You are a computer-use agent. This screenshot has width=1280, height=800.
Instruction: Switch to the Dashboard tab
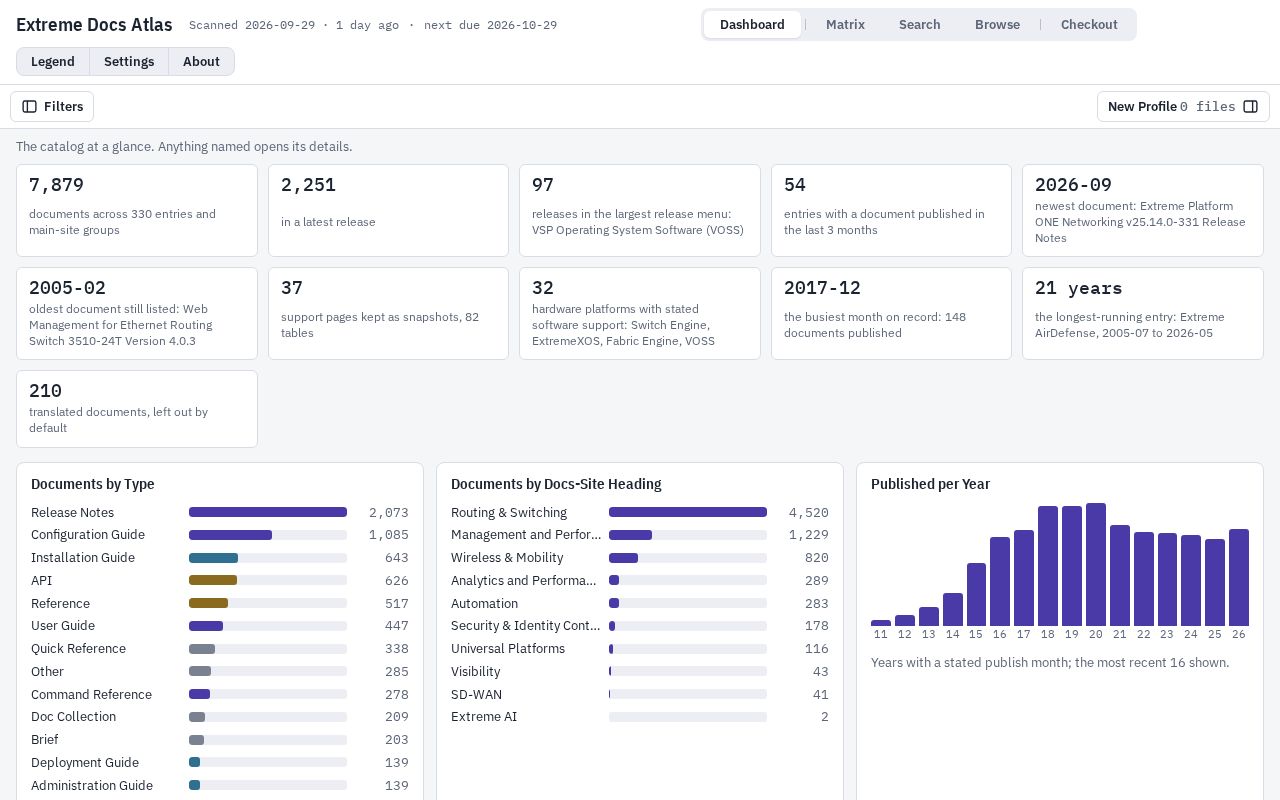pyautogui.click(x=752, y=25)
